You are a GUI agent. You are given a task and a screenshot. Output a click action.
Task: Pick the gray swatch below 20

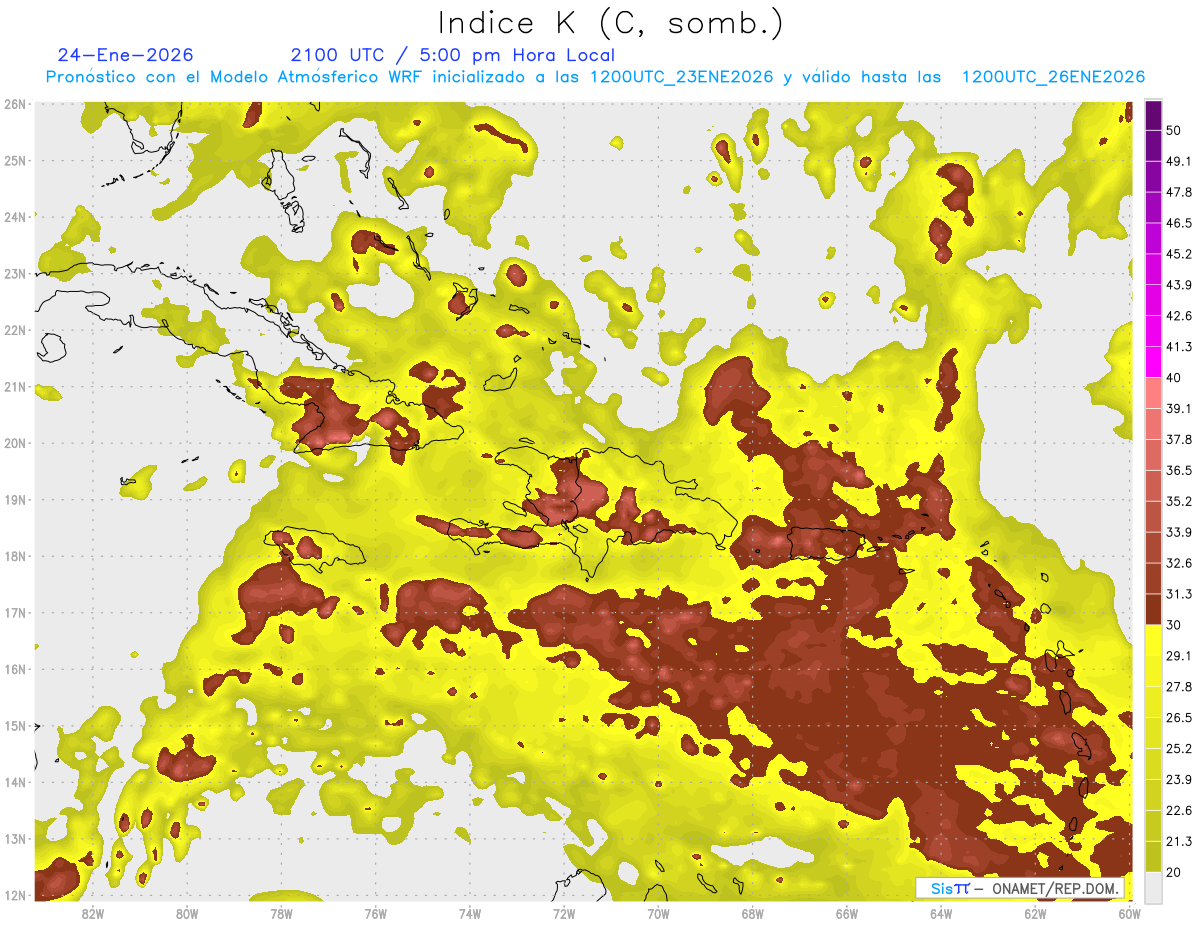coord(1153,887)
